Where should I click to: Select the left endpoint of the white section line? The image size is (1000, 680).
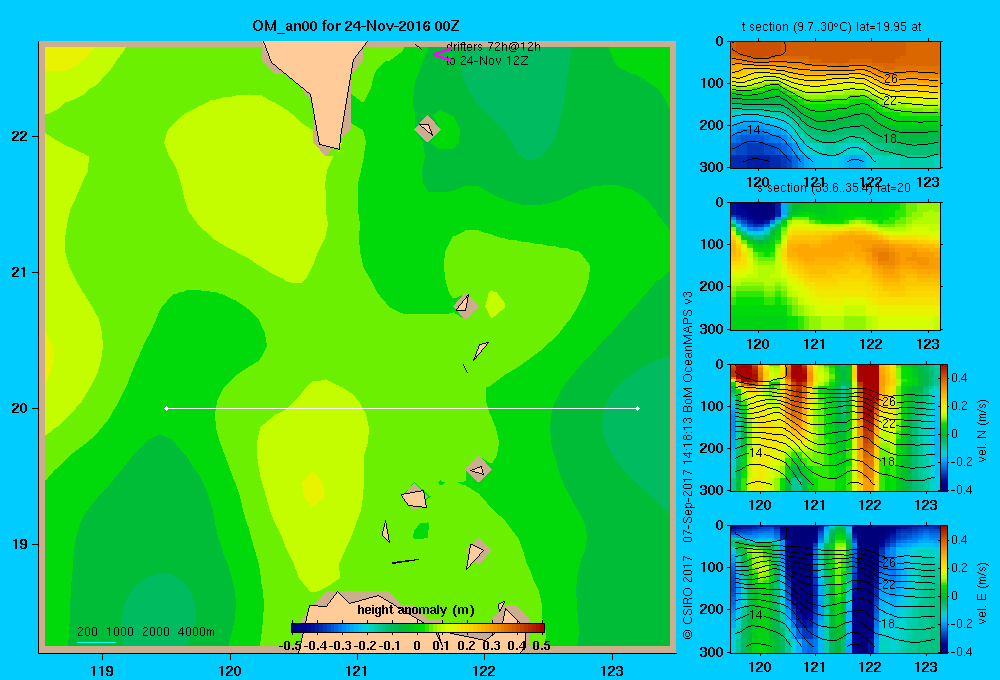coord(166,408)
